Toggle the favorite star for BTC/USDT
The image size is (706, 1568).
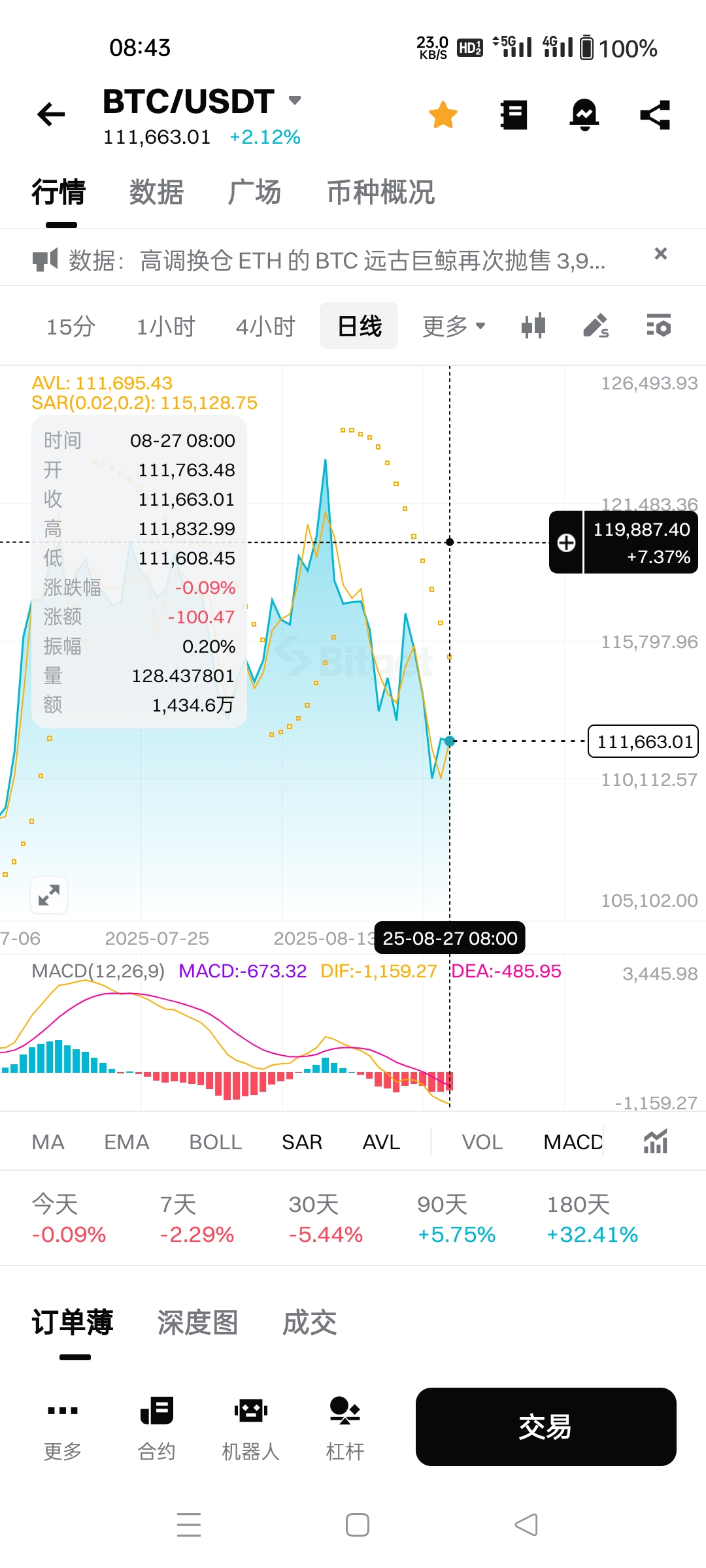(x=443, y=115)
